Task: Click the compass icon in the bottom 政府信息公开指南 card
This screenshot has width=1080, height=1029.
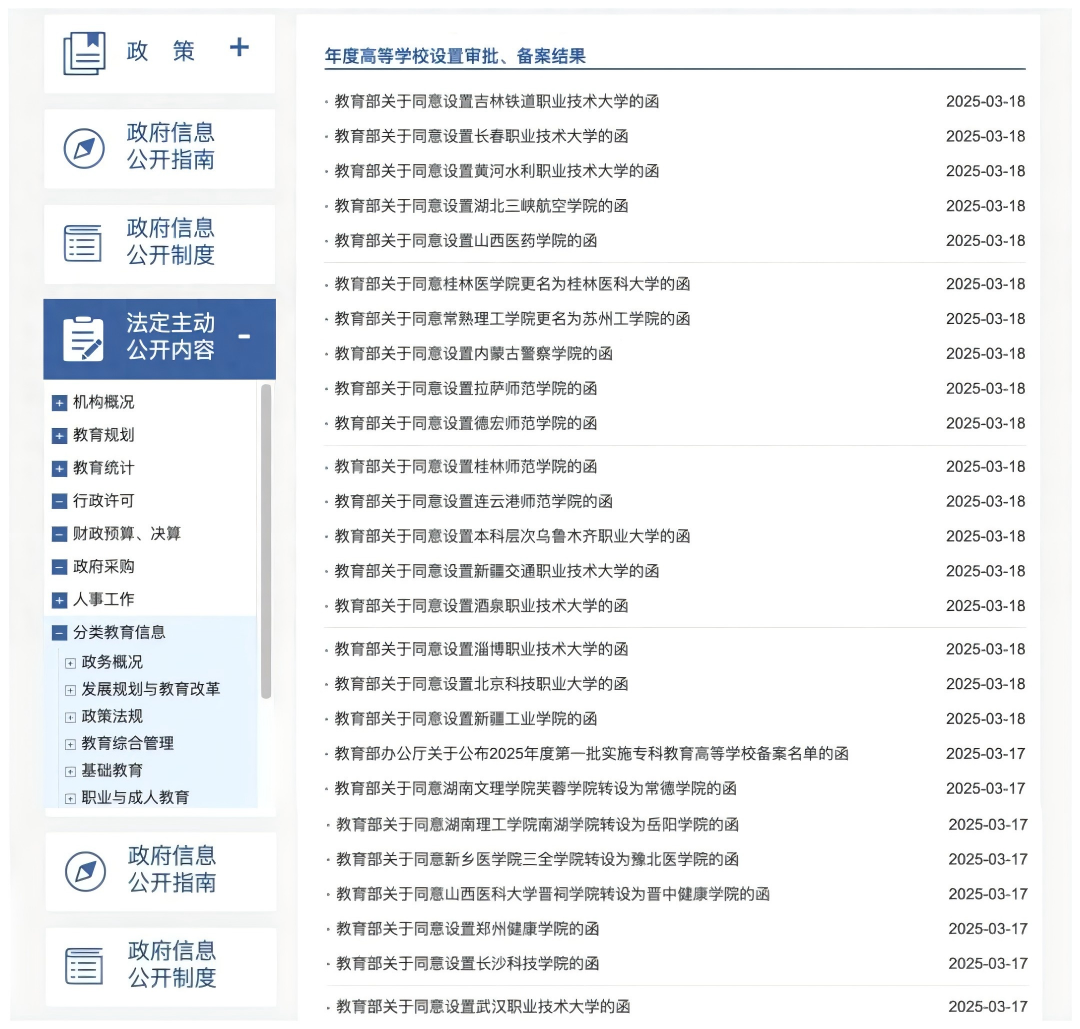Action: point(85,871)
